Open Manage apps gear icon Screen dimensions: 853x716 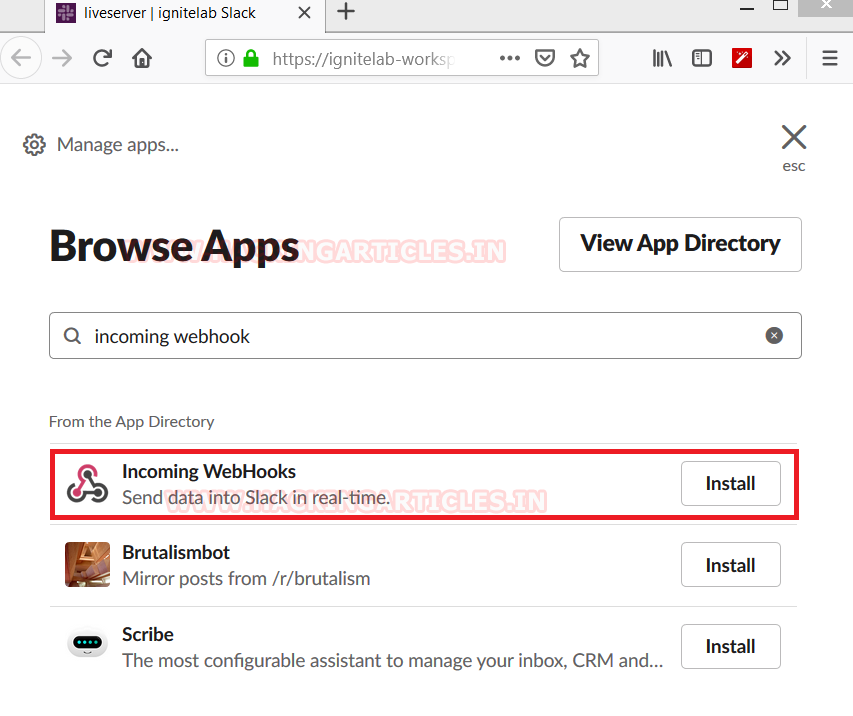point(34,145)
